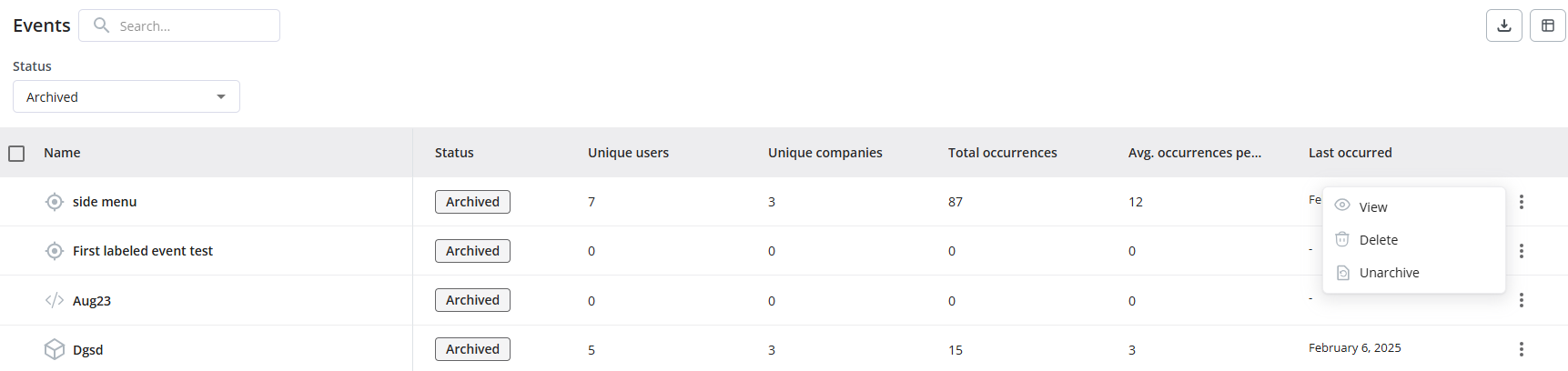Sort by Total occurrences column header

[1002, 153]
